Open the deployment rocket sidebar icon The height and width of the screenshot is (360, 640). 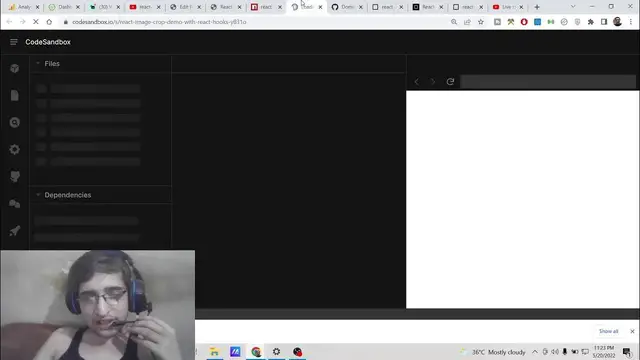15,230
